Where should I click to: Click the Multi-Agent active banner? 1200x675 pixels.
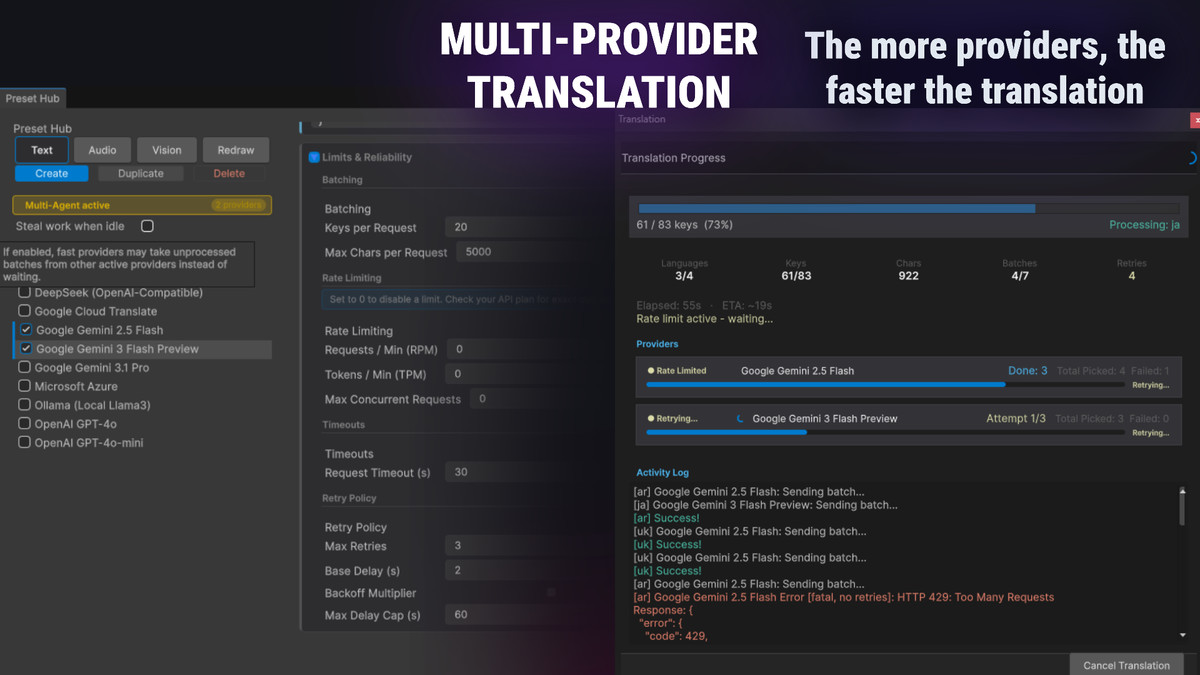(x=142, y=205)
